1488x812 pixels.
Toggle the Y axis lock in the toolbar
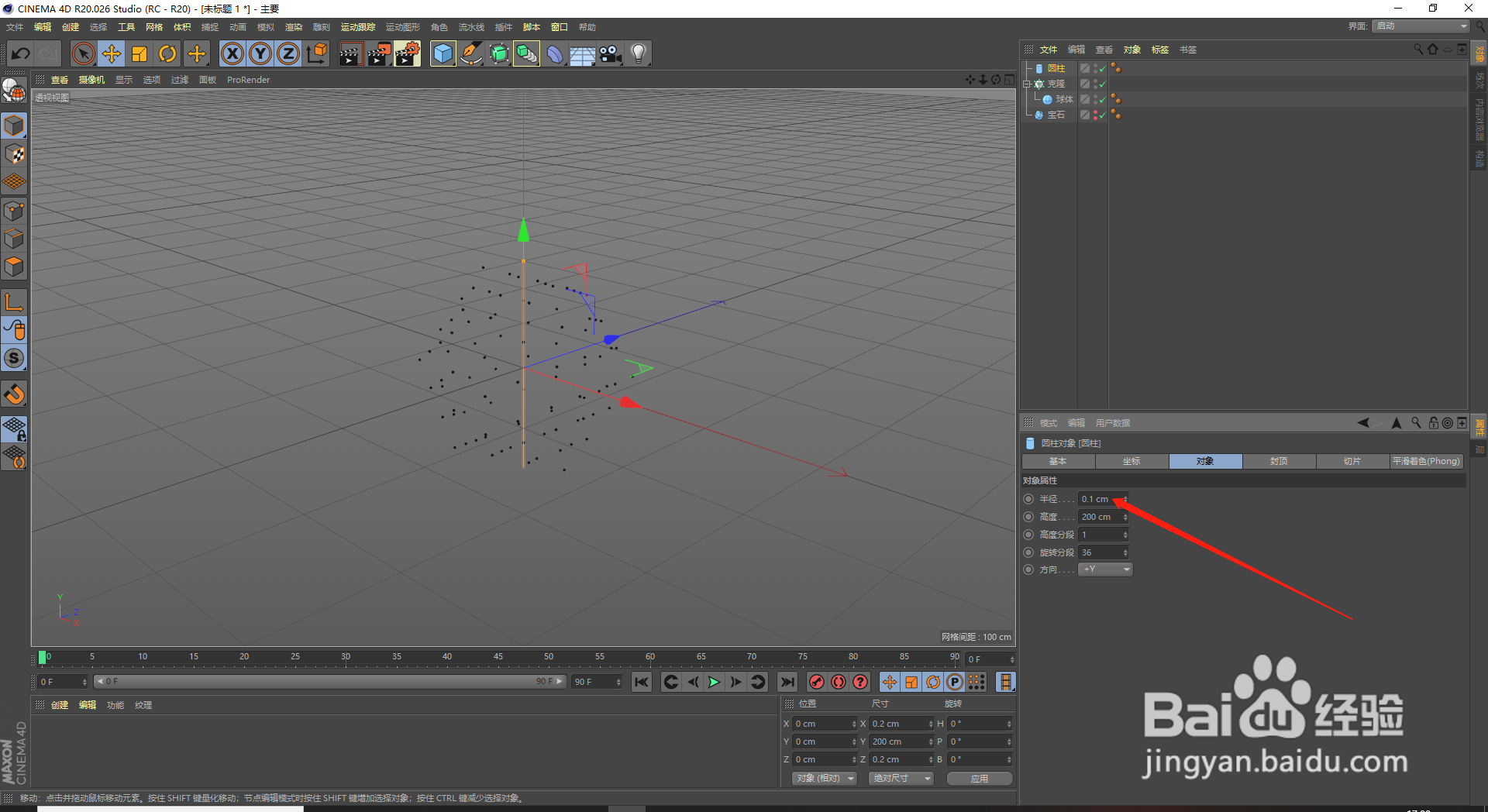tap(260, 53)
